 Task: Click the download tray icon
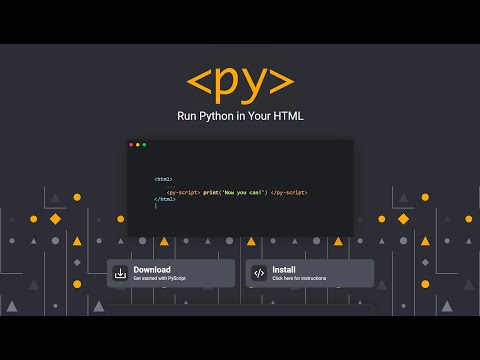pos(120,273)
